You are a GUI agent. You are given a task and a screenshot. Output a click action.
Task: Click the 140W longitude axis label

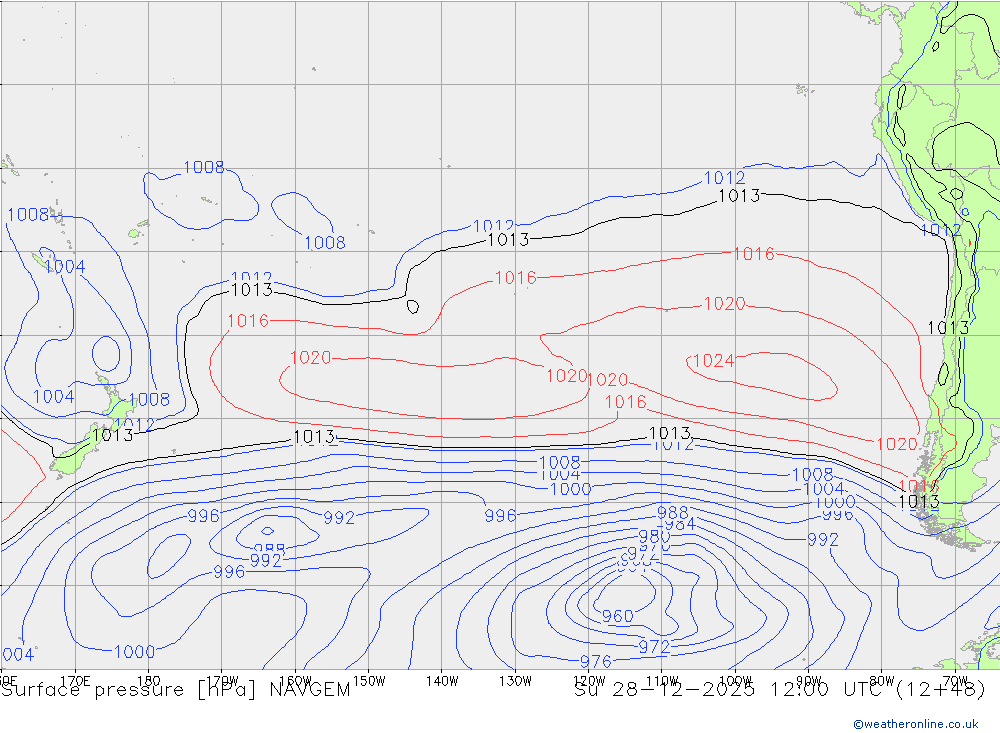pyautogui.click(x=442, y=681)
